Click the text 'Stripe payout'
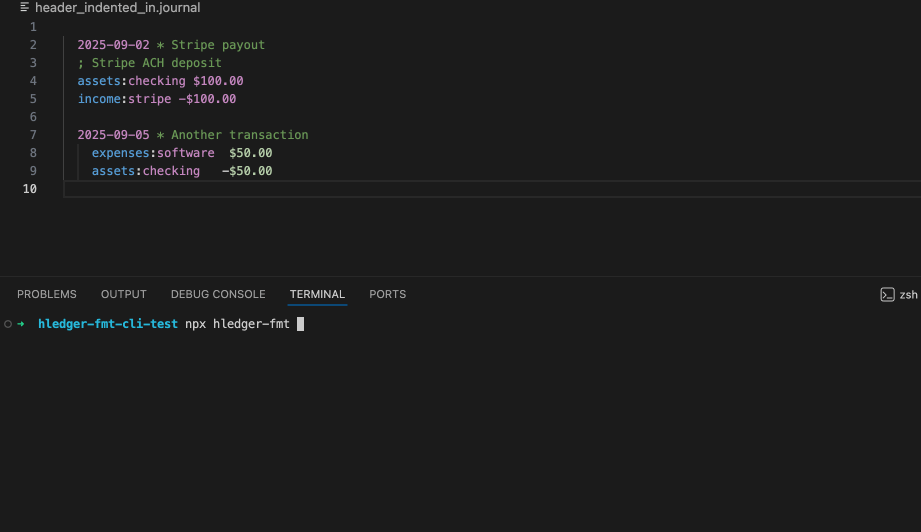 click(x=218, y=45)
